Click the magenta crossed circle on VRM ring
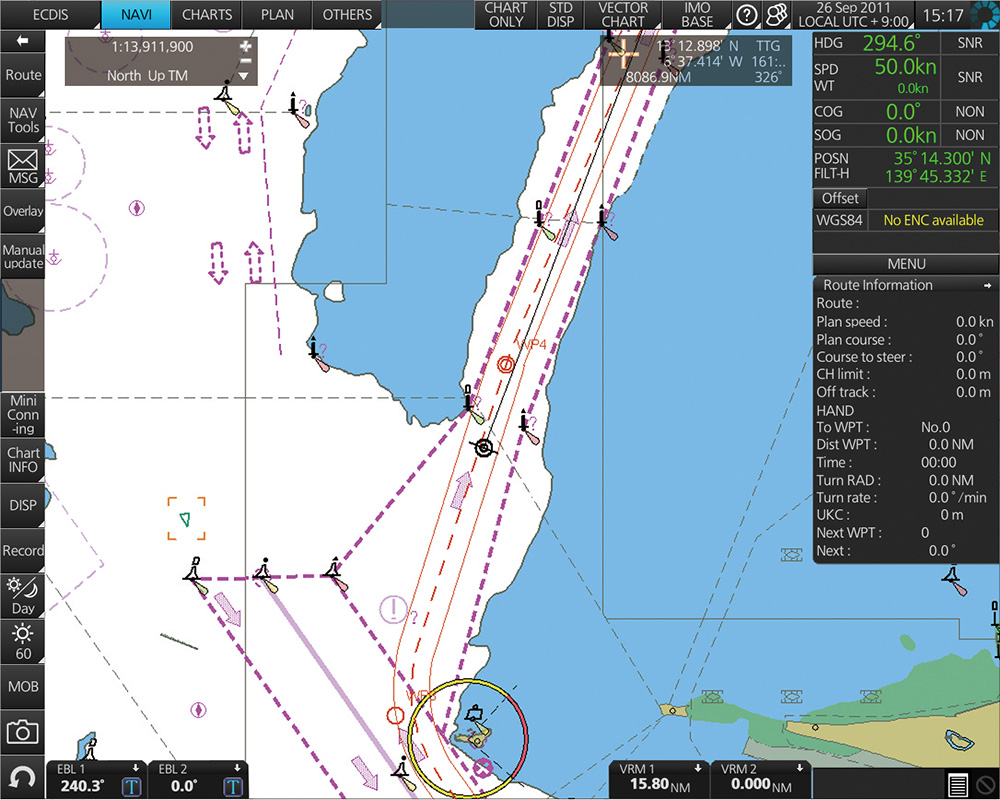 coord(483,767)
